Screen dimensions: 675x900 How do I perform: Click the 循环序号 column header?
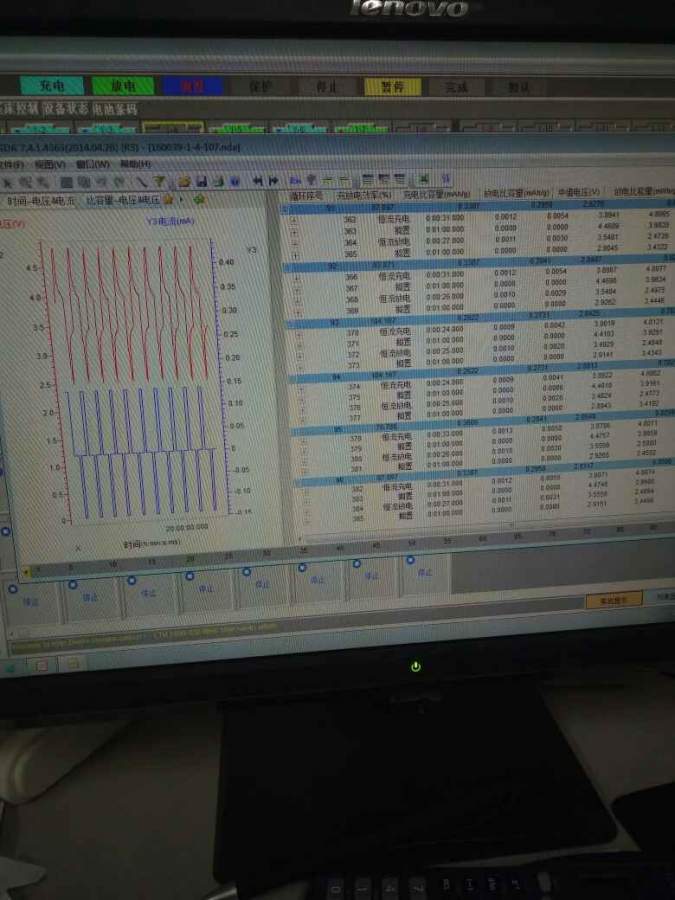pyautogui.click(x=307, y=196)
